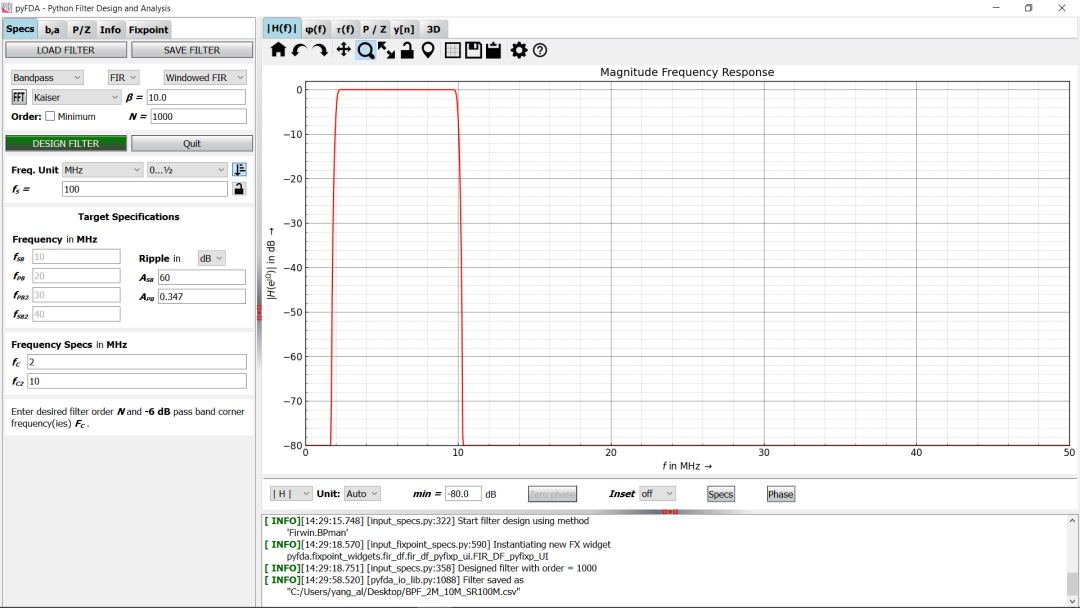The height and width of the screenshot is (608, 1080).
Task: Select the τ(f) group delay tab
Action: pos(345,30)
